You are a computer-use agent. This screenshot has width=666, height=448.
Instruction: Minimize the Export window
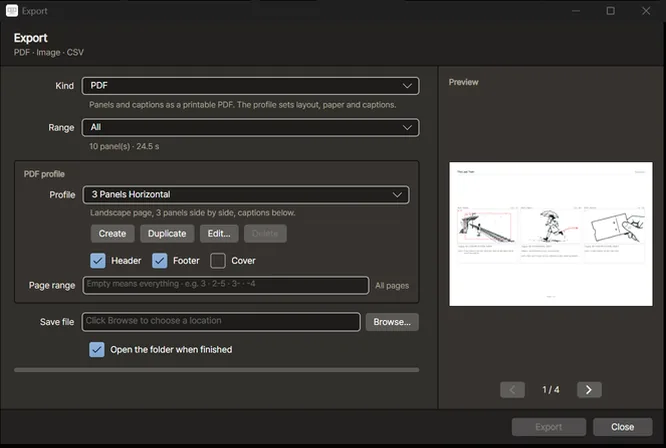click(x=576, y=11)
